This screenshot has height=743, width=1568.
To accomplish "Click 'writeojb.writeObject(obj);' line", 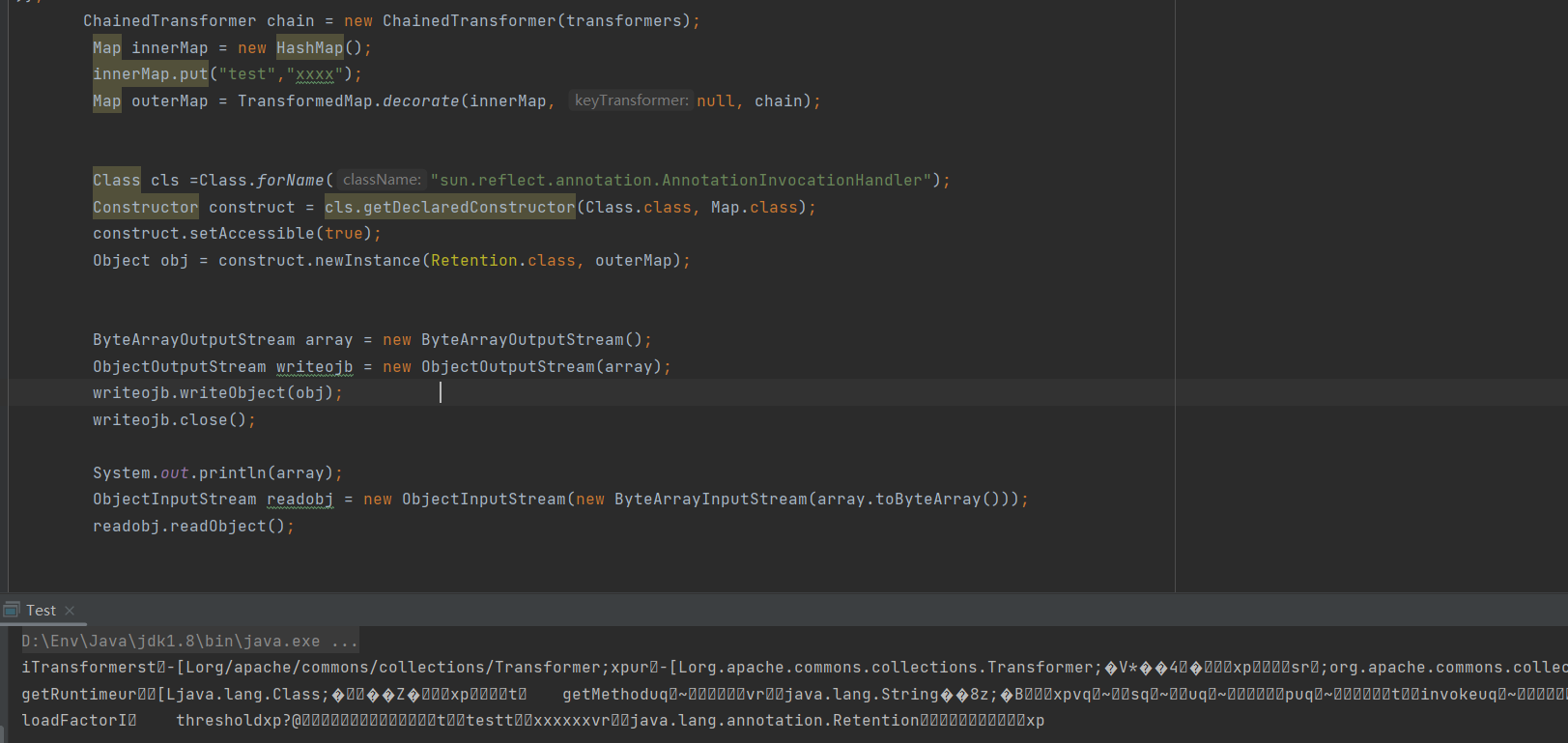I will pos(218,392).
